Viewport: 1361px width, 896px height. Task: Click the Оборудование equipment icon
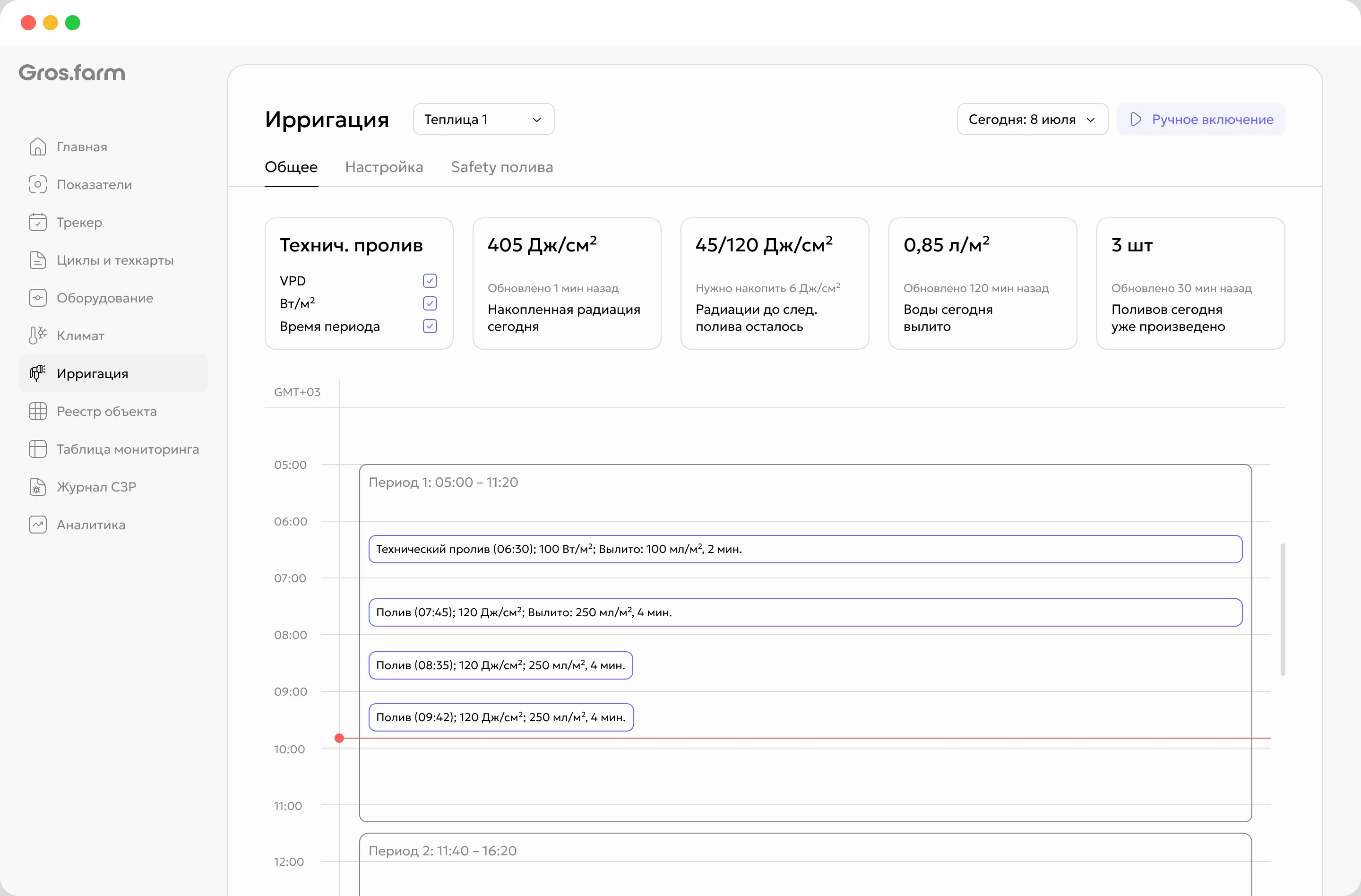click(38, 298)
